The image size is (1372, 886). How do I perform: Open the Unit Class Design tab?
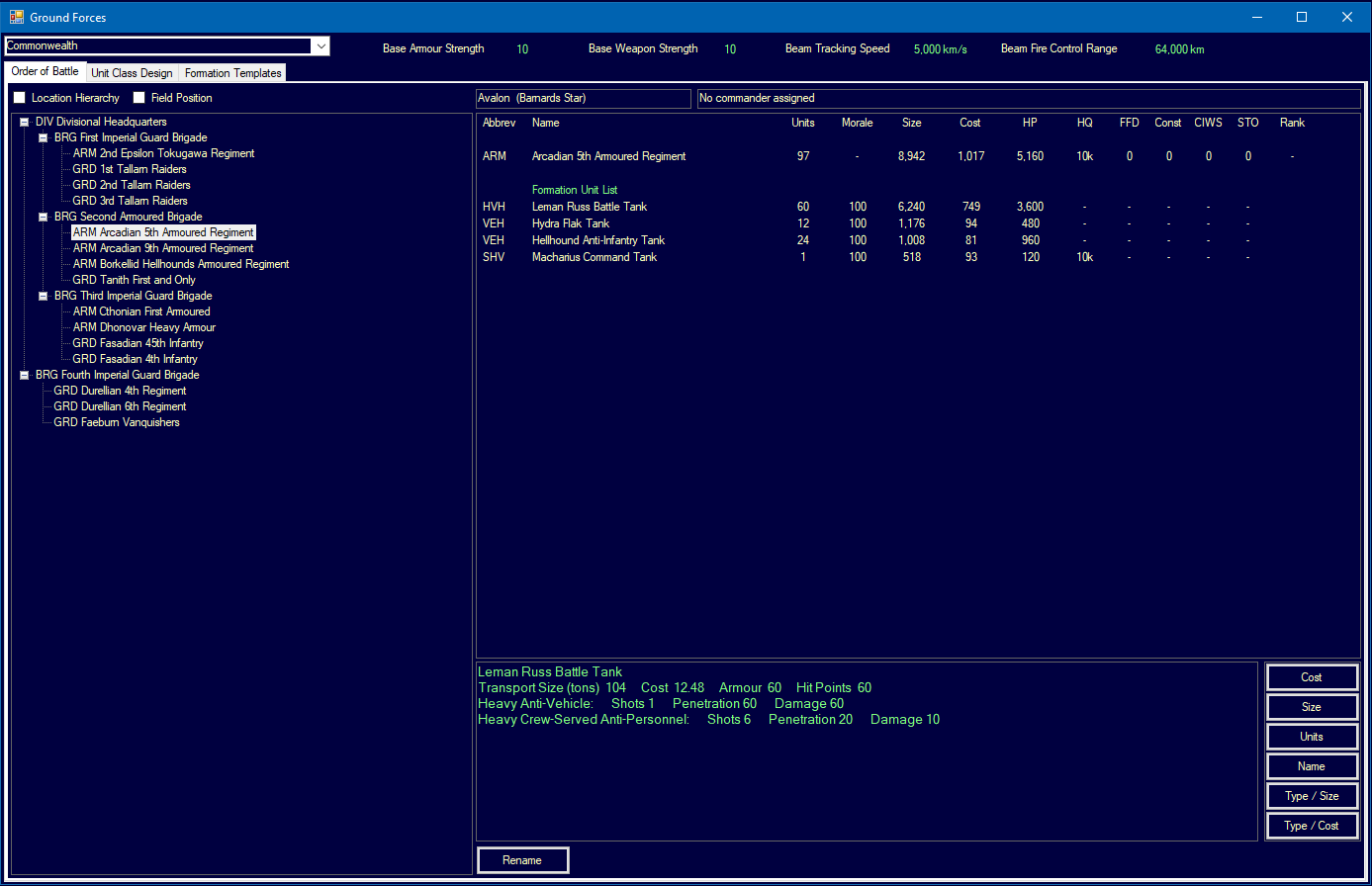tap(132, 73)
